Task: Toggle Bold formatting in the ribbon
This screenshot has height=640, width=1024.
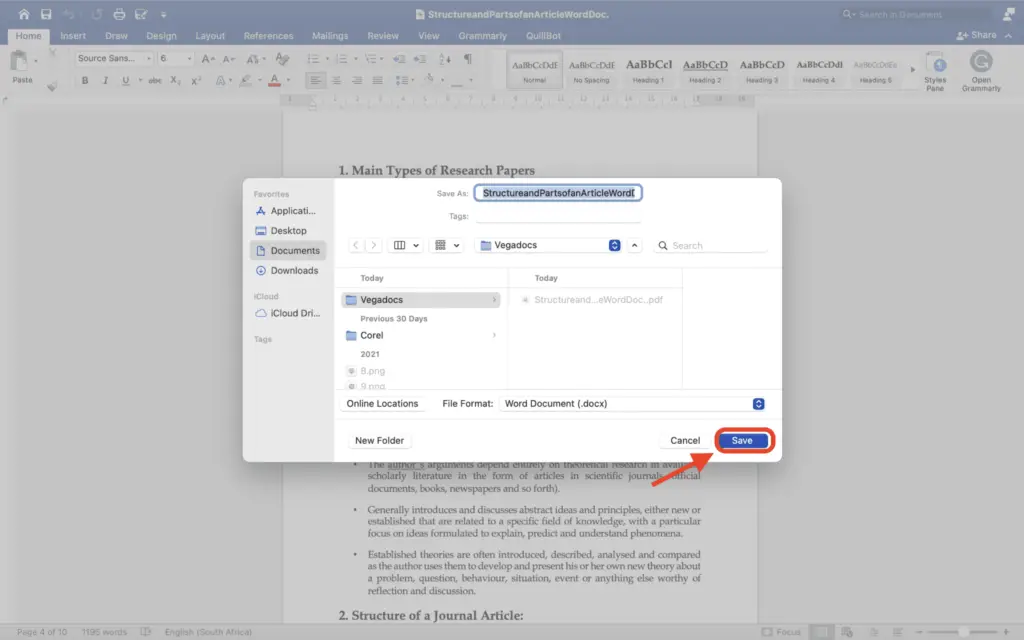Action: coord(84,80)
